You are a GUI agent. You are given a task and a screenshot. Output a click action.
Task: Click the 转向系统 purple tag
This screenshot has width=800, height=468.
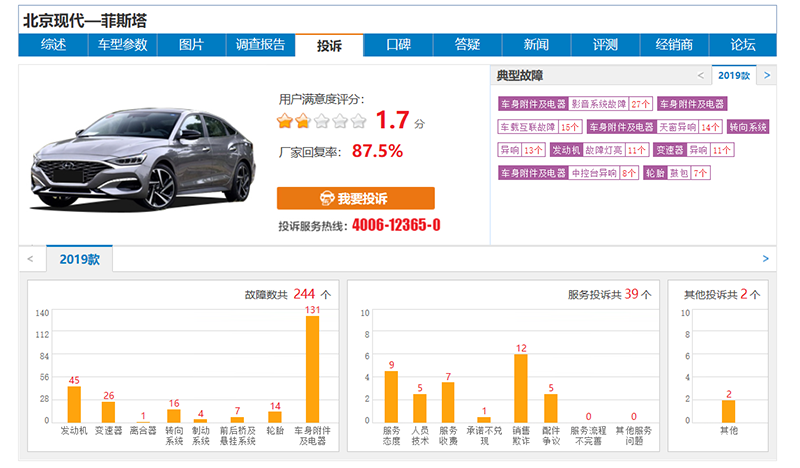click(747, 127)
